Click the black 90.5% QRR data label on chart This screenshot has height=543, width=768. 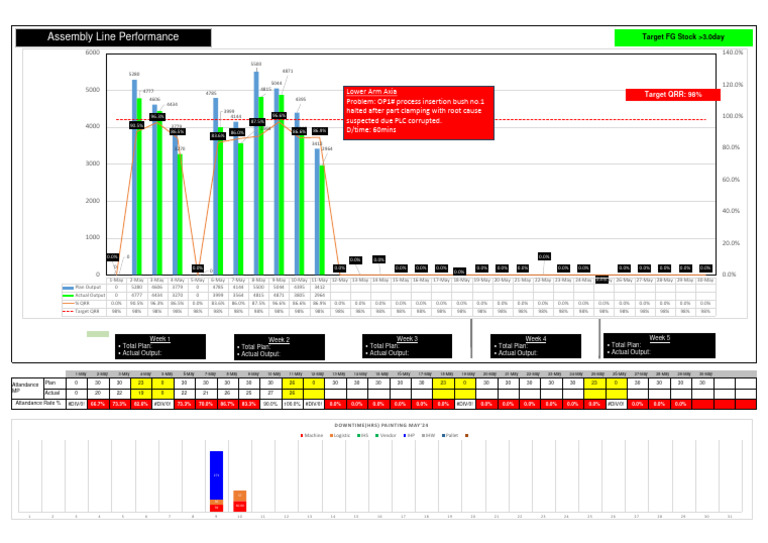coord(137,125)
